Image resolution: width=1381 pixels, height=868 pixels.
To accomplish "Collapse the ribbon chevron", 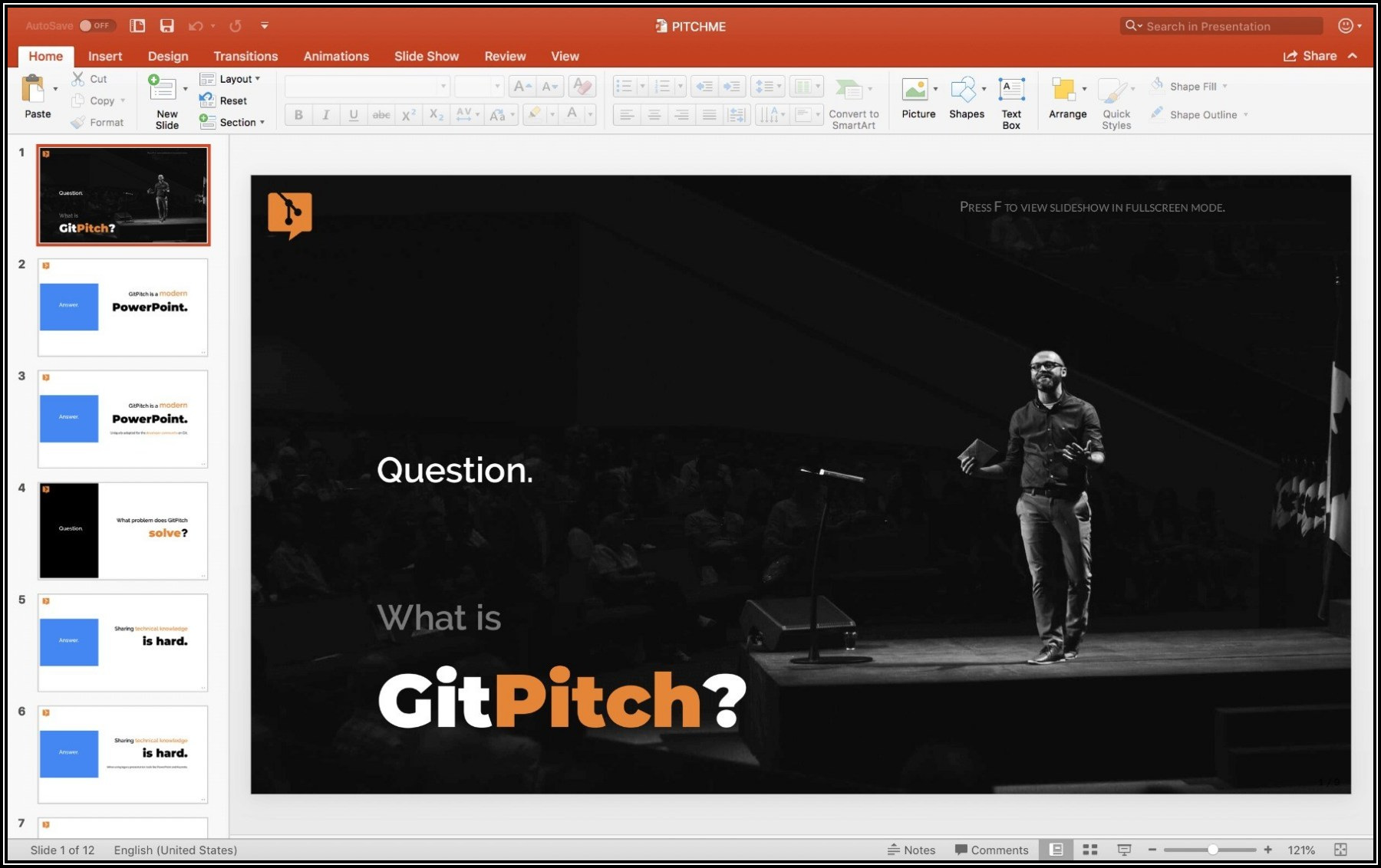I will point(1353,55).
